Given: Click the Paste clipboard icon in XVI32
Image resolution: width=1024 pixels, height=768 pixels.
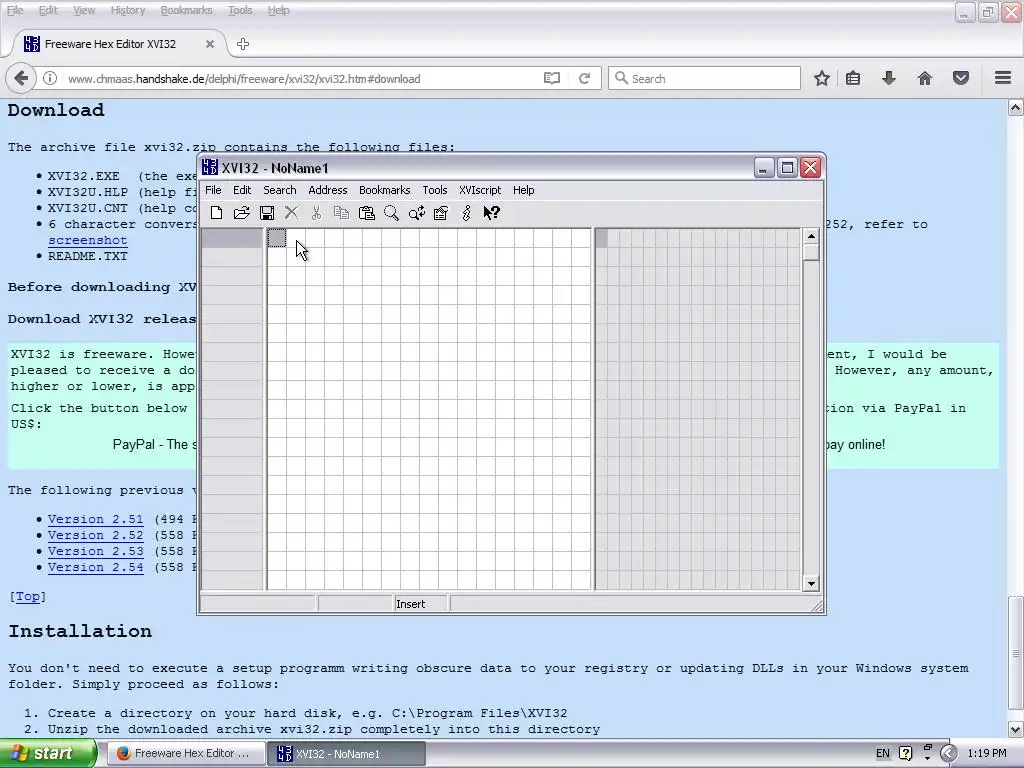Looking at the screenshot, I should click(x=366, y=213).
